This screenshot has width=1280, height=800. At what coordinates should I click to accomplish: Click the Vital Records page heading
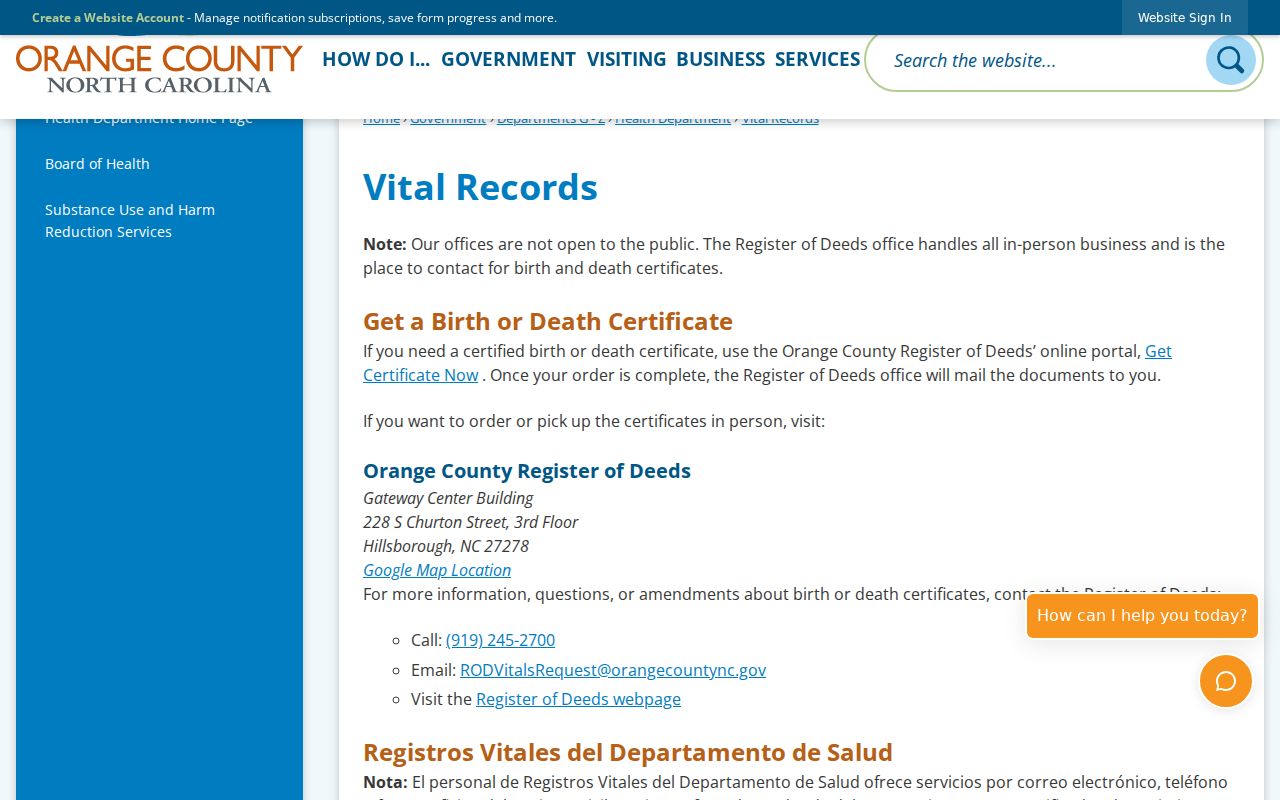click(480, 187)
